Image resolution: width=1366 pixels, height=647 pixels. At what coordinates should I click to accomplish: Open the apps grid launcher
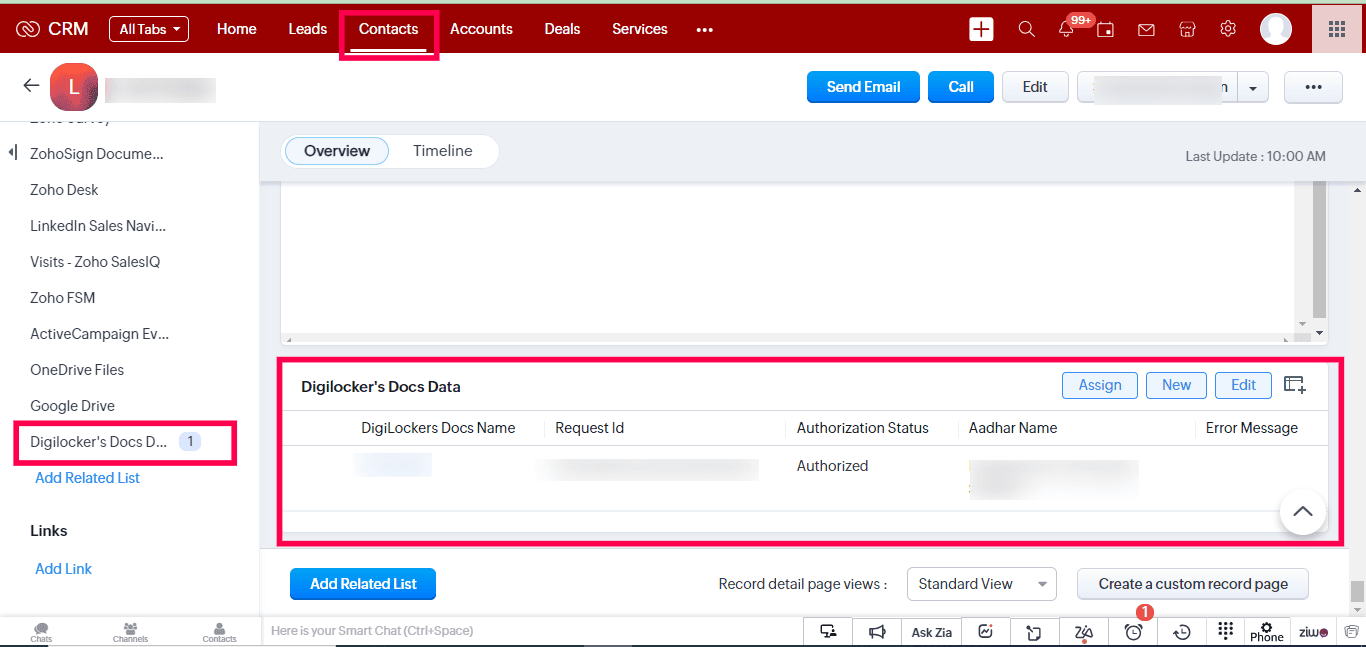(1337, 29)
